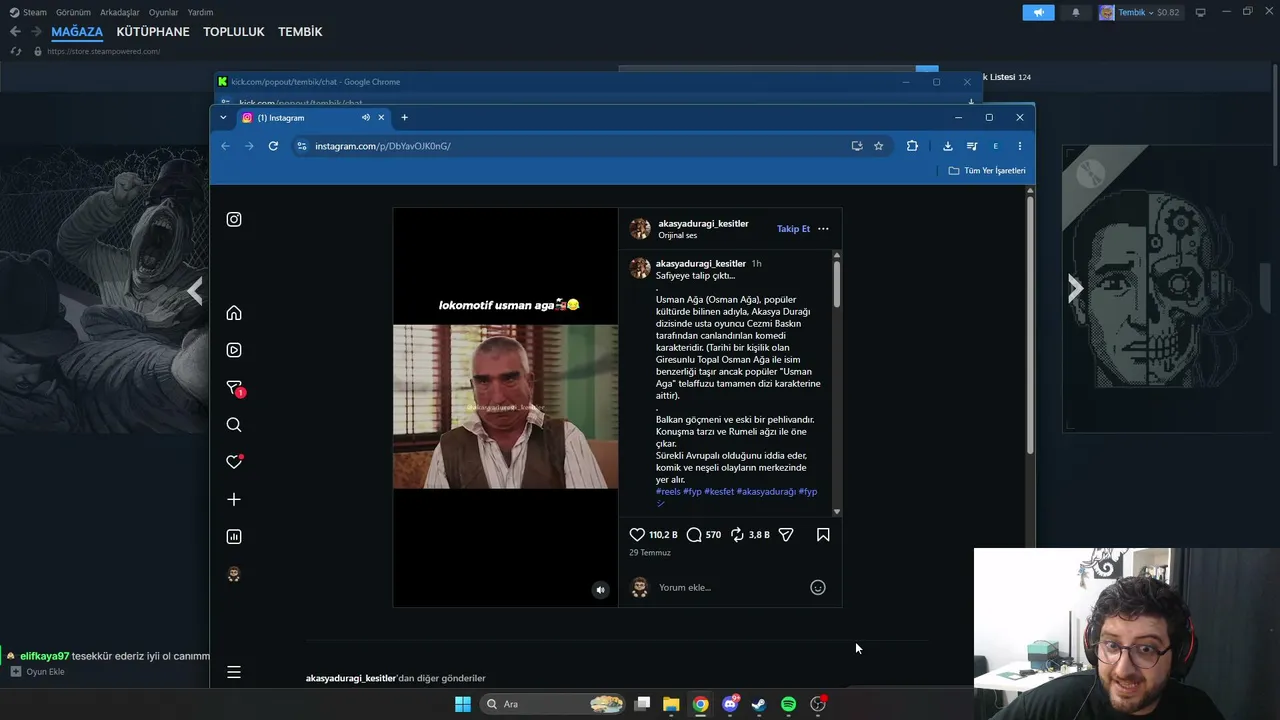The height and width of the screenshot is (720, 1280).
Task: Reload the Instagram page in Chrome
Action: tap(273, 146)
